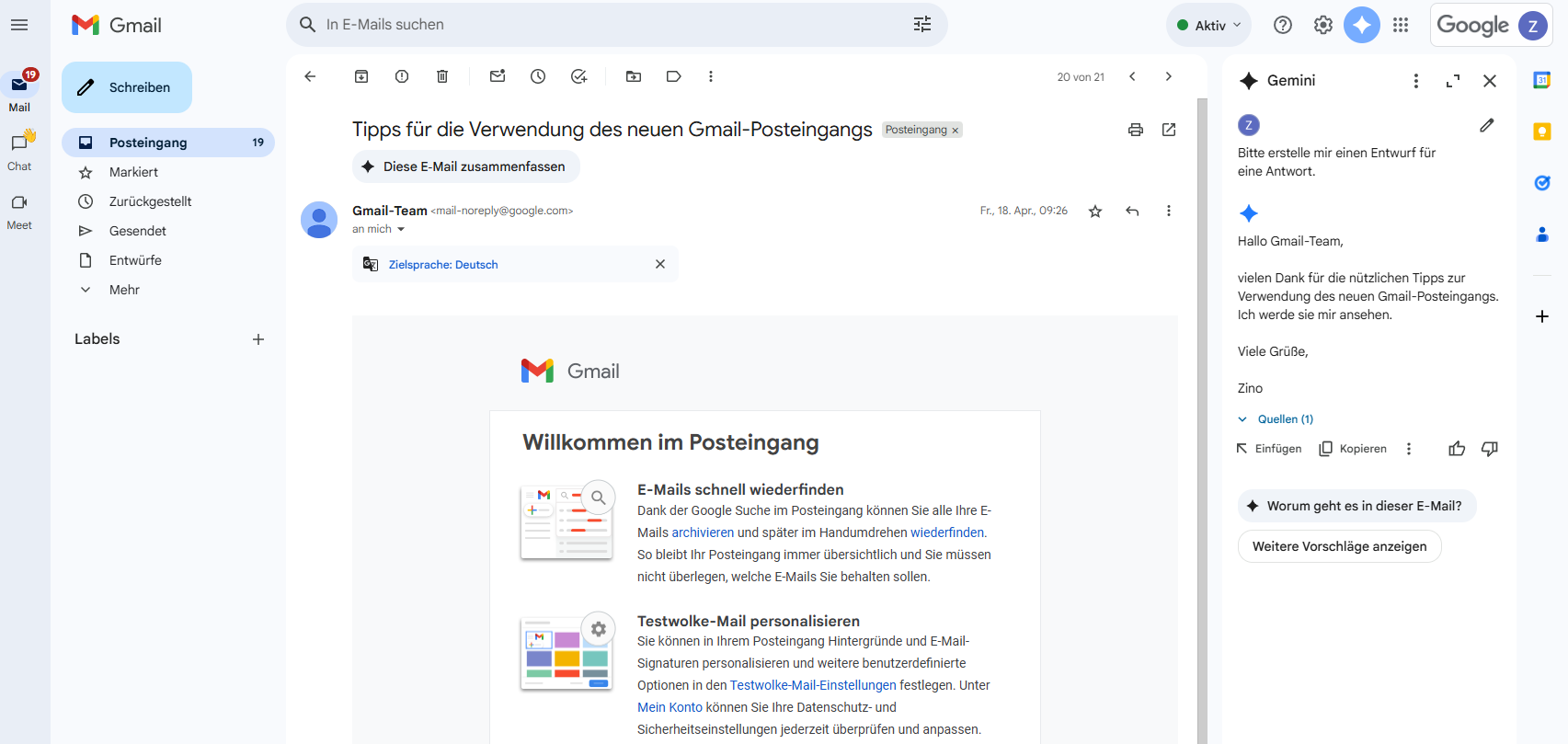
Task: Expand the Gemini panel to full size
Action: (1453, 81)
